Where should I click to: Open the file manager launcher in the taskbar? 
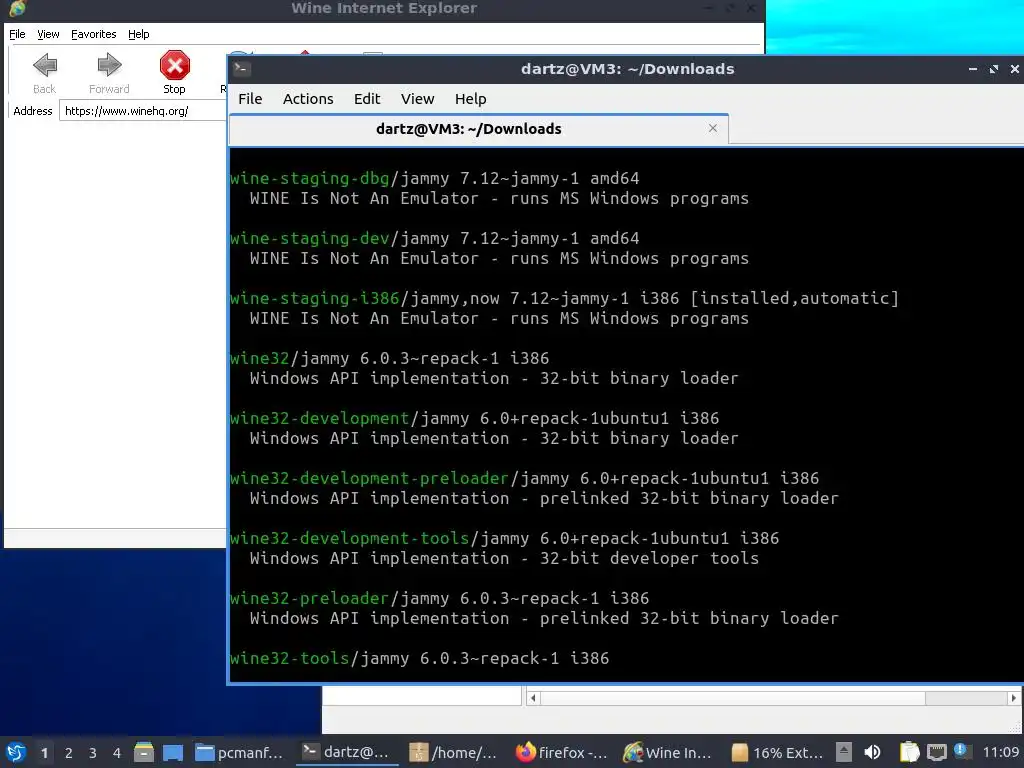tap(144, 752)
